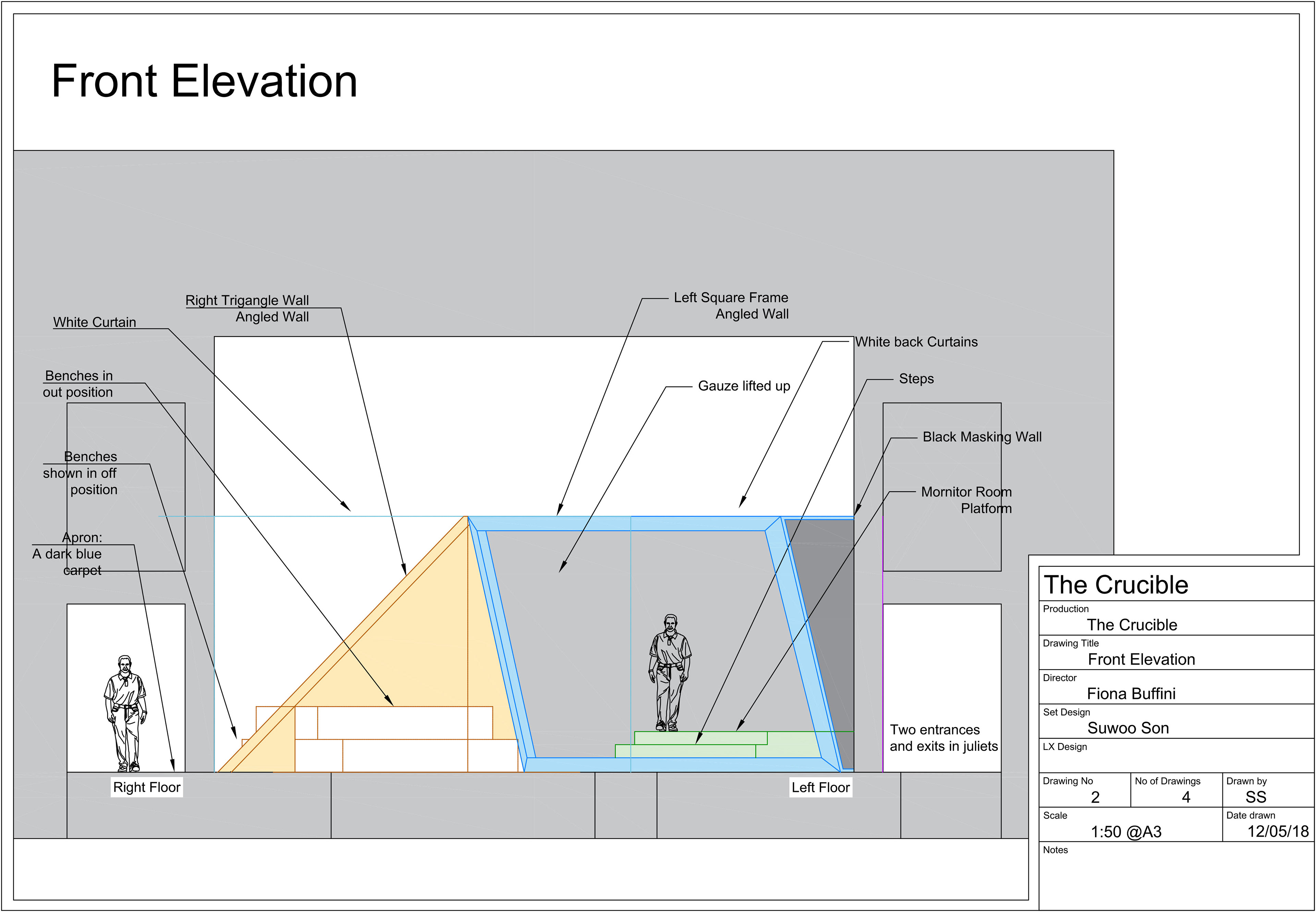1316x912 pixels.
Task: Click 'Left Square Frame' annotation text
Action: (x=731, y=298)
